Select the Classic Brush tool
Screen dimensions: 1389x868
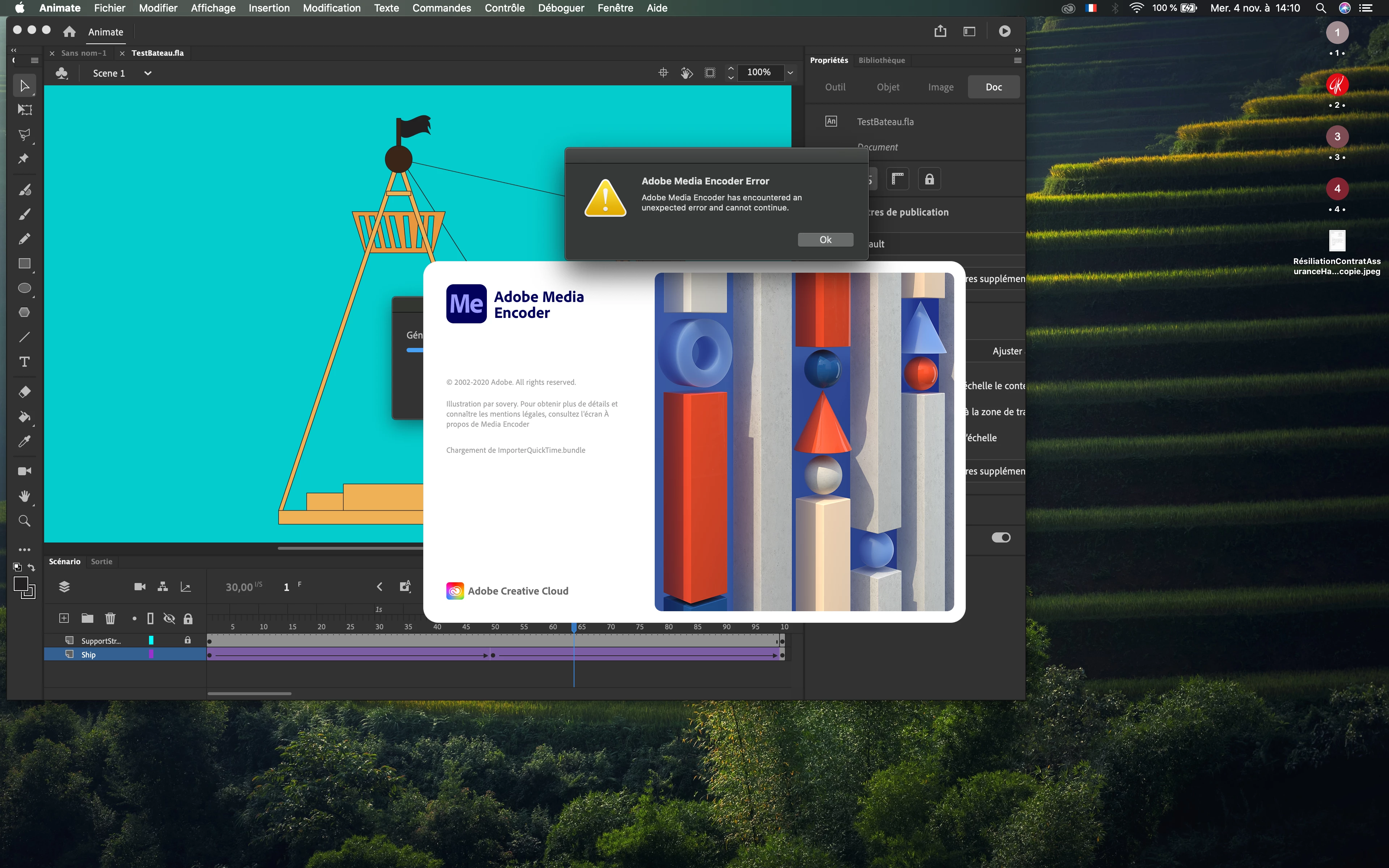24,214
